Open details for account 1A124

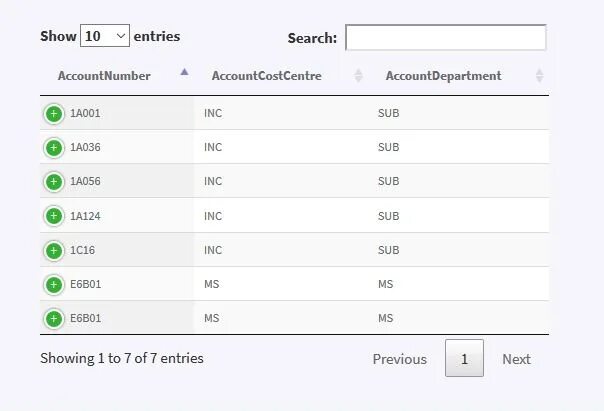[x=54, y=216]
